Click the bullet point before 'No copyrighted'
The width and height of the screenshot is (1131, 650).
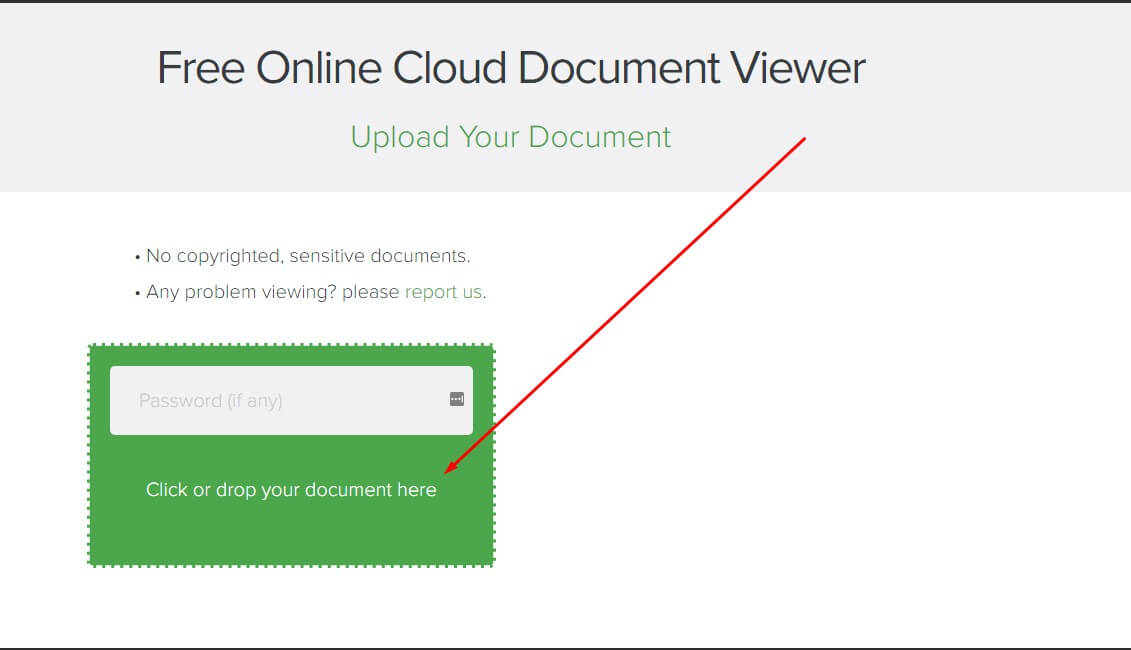(137, 257)
